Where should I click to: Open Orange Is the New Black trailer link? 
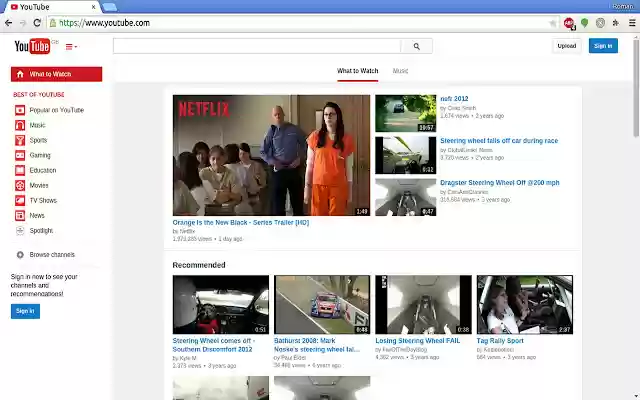tap(241, 222)
